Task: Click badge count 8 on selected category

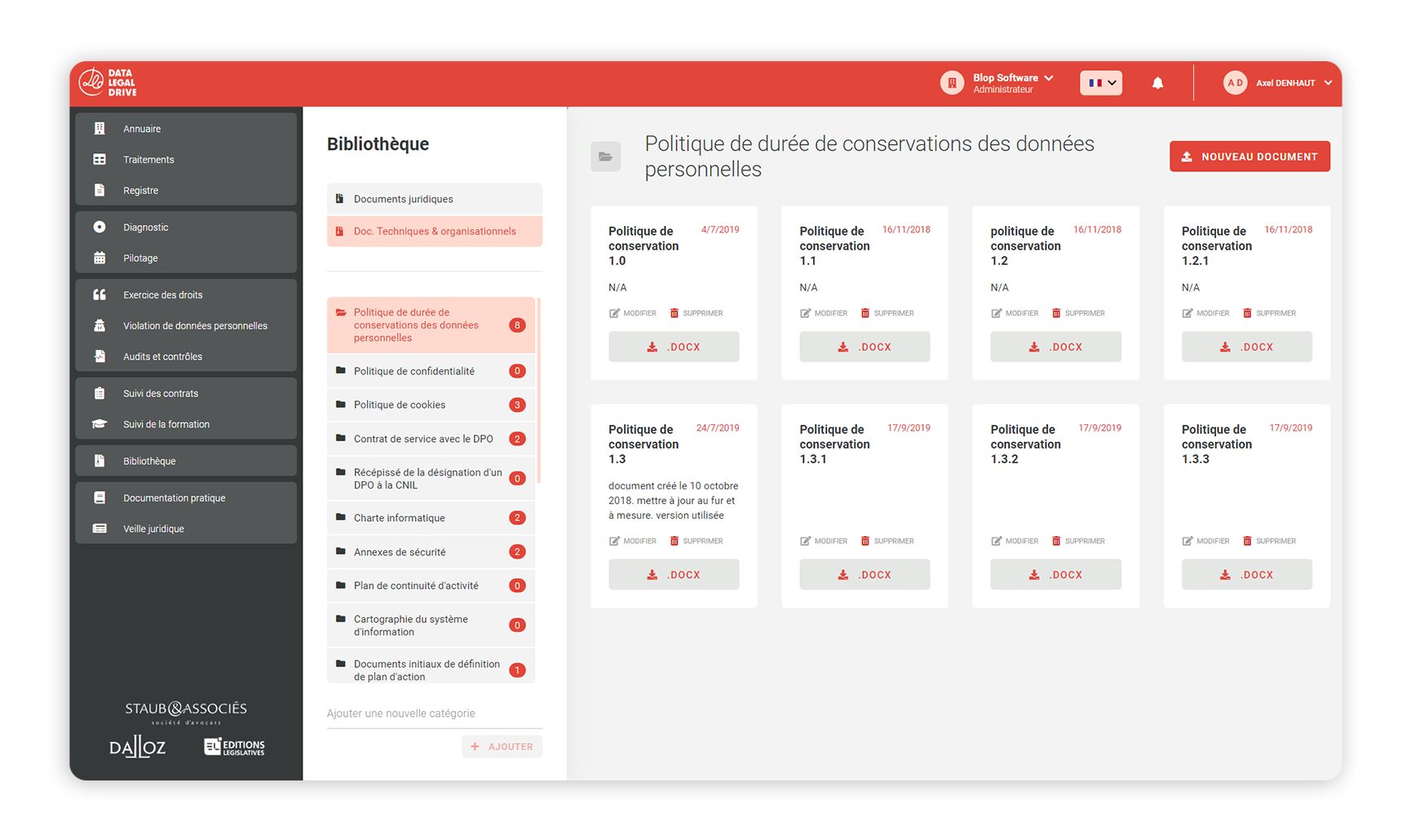Action: coord(517,325)
